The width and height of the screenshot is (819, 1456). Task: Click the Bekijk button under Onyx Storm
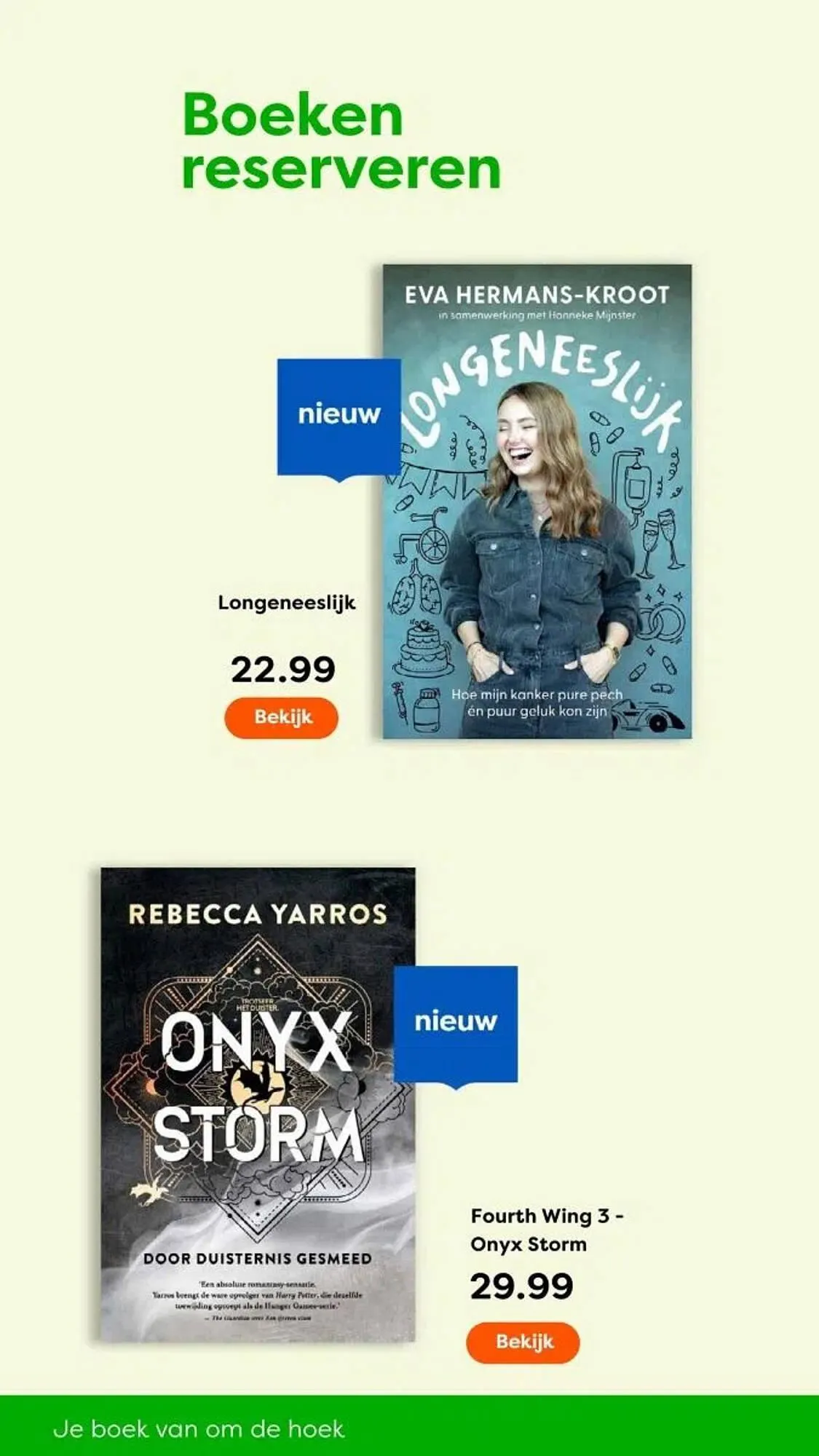tap(523, 1342)
